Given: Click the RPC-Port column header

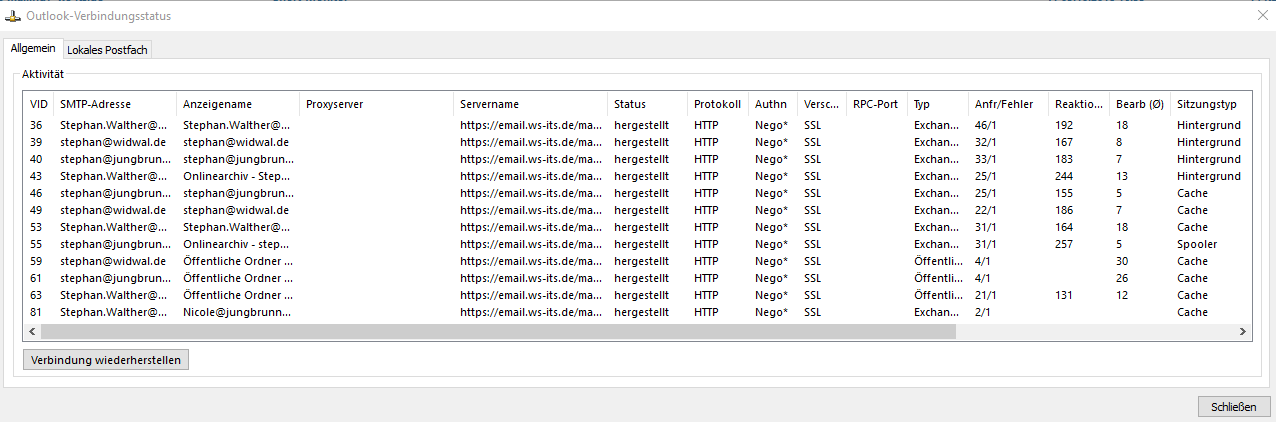Looking at the screenshot, I should tap(877, 104).
